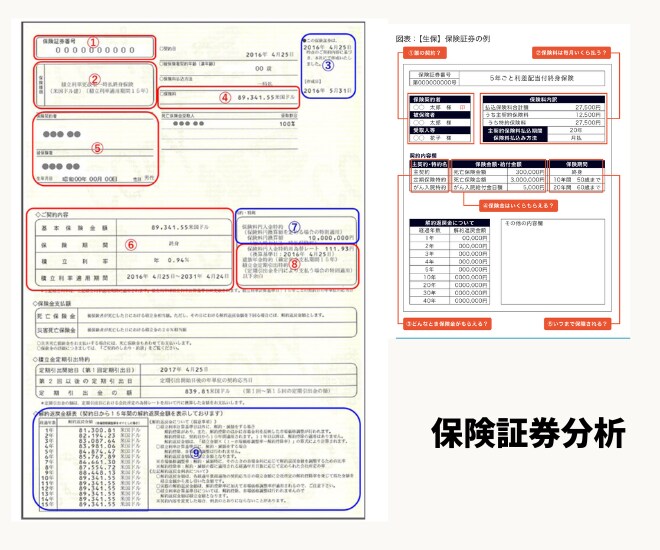Click the 基本保険金額 row label
This screenshot has height=550, width=660.
tap(75, 228)
